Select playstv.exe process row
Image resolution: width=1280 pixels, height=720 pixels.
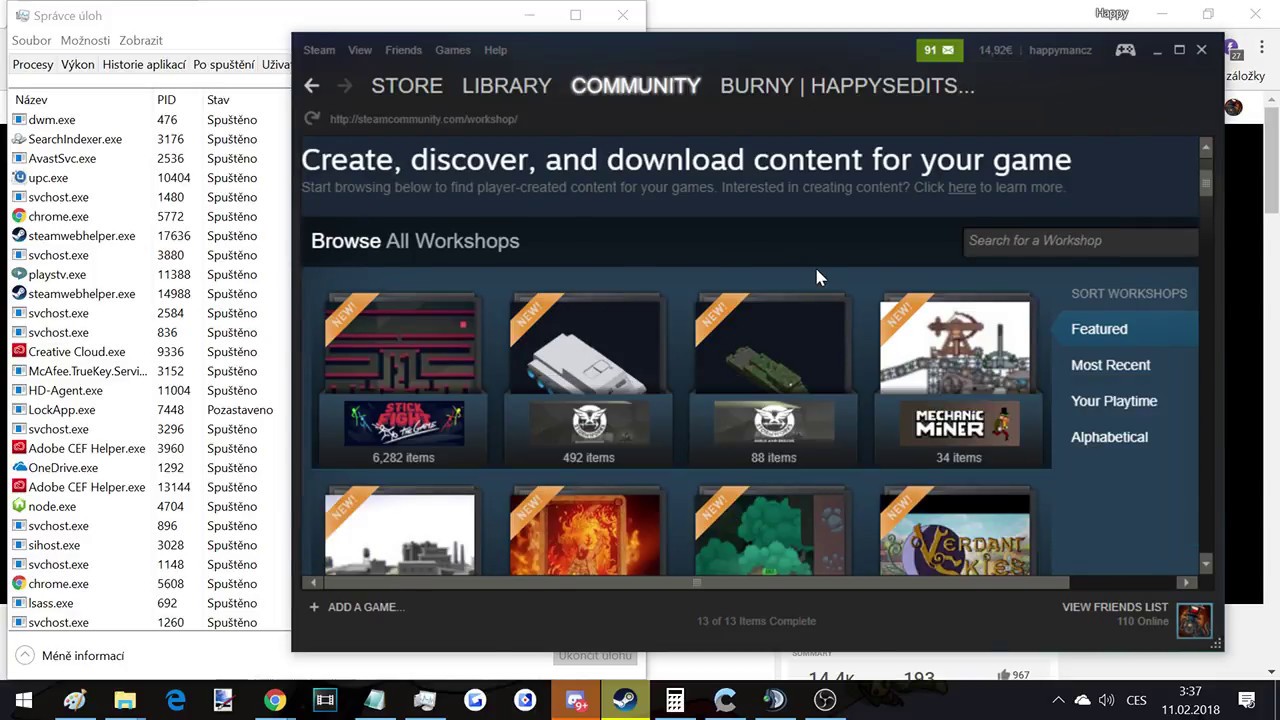[150, 275]
